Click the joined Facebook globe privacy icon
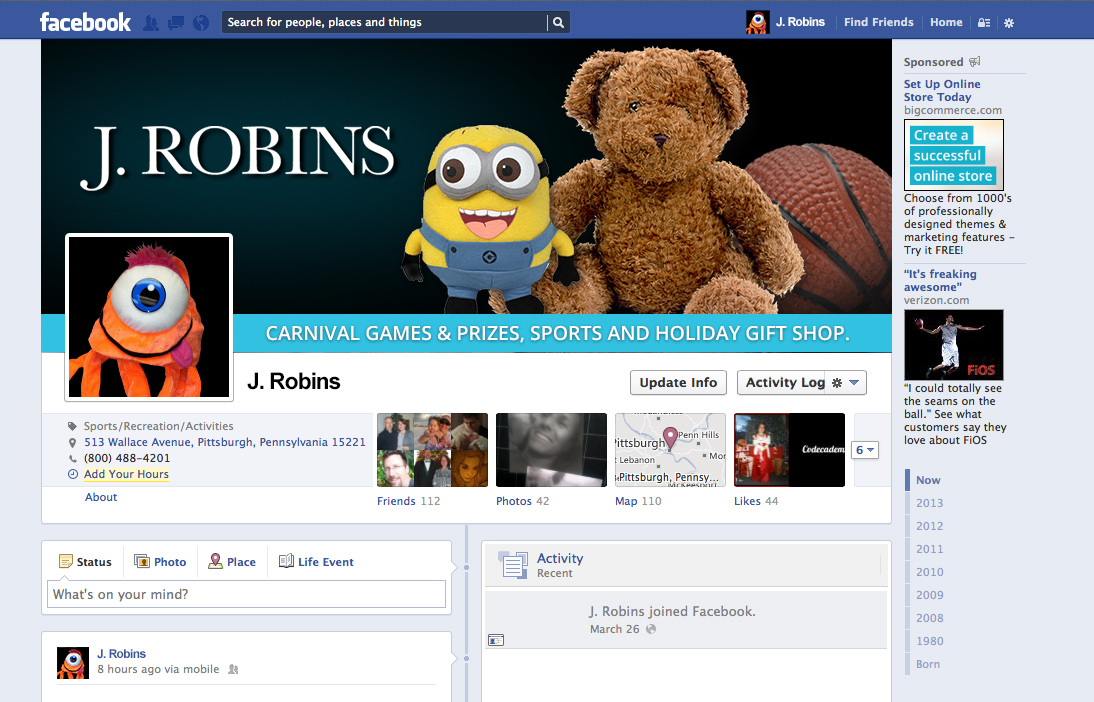 651,629
